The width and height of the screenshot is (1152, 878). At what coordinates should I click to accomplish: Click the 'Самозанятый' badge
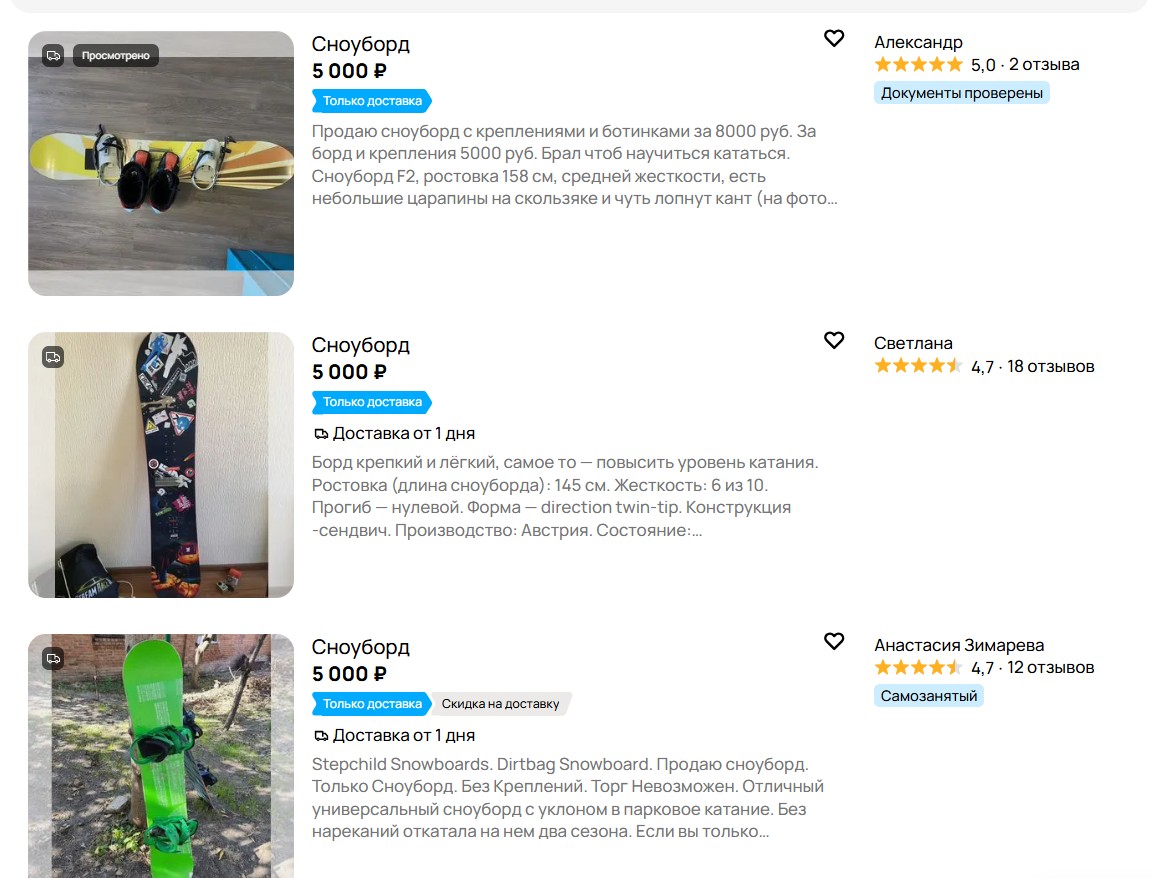click(x=929, y=696)
